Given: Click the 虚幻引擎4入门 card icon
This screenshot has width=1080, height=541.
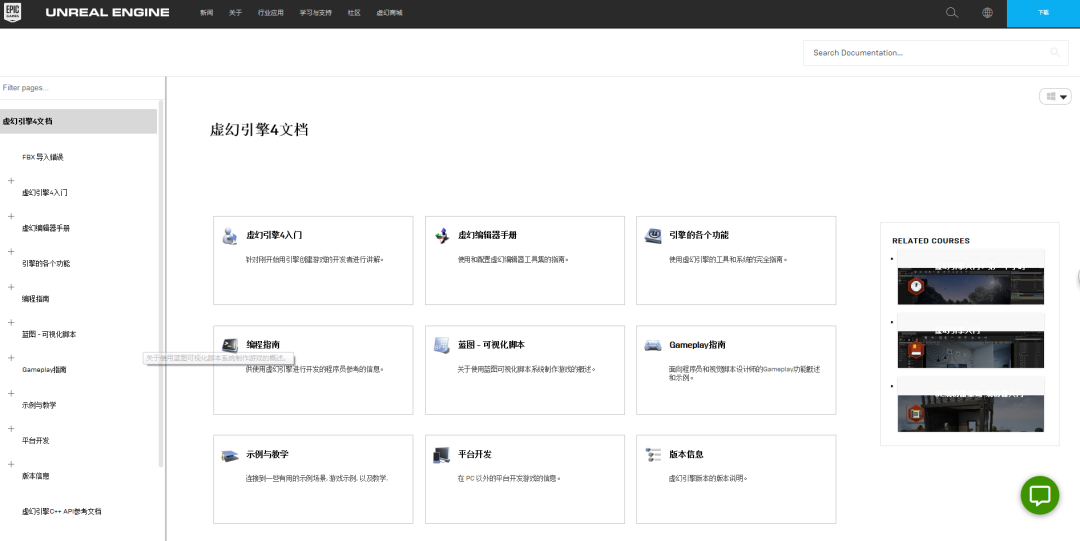Looking at the screenshot, I should pos(230,235).
